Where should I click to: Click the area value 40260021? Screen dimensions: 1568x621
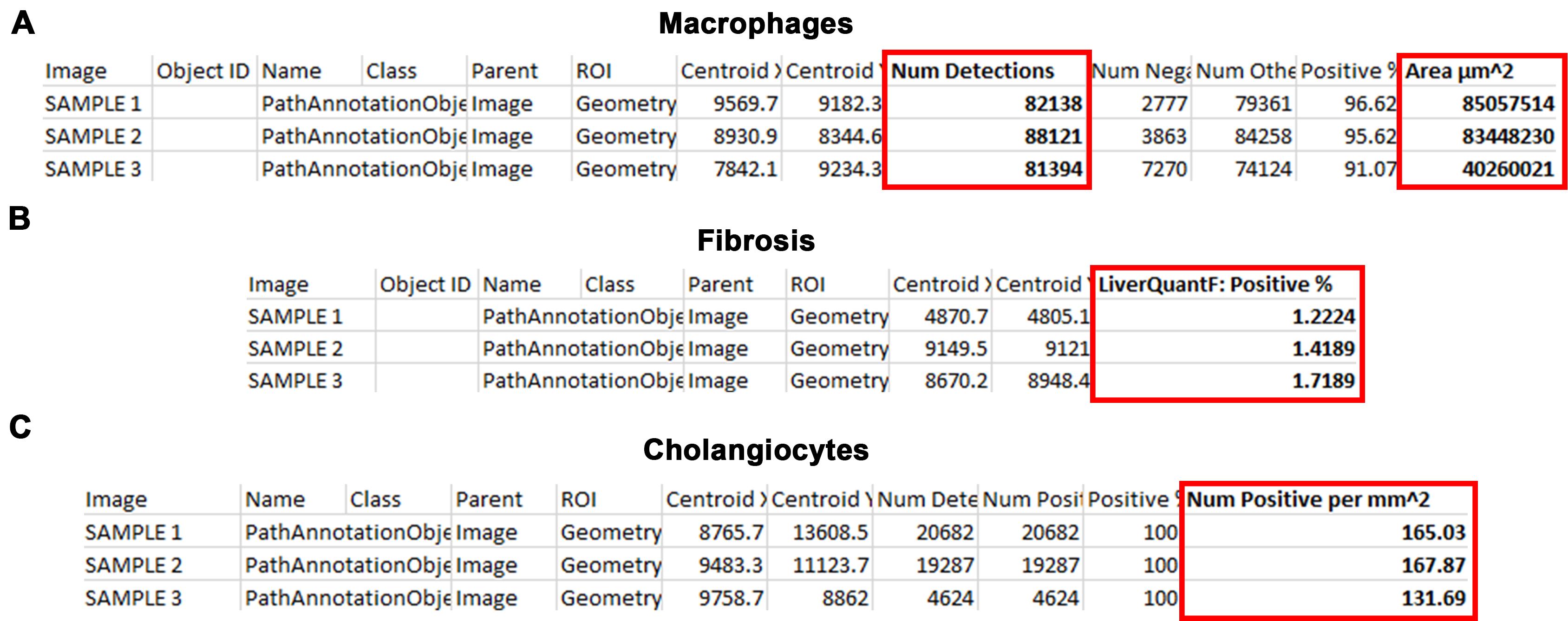point(1509,169)
